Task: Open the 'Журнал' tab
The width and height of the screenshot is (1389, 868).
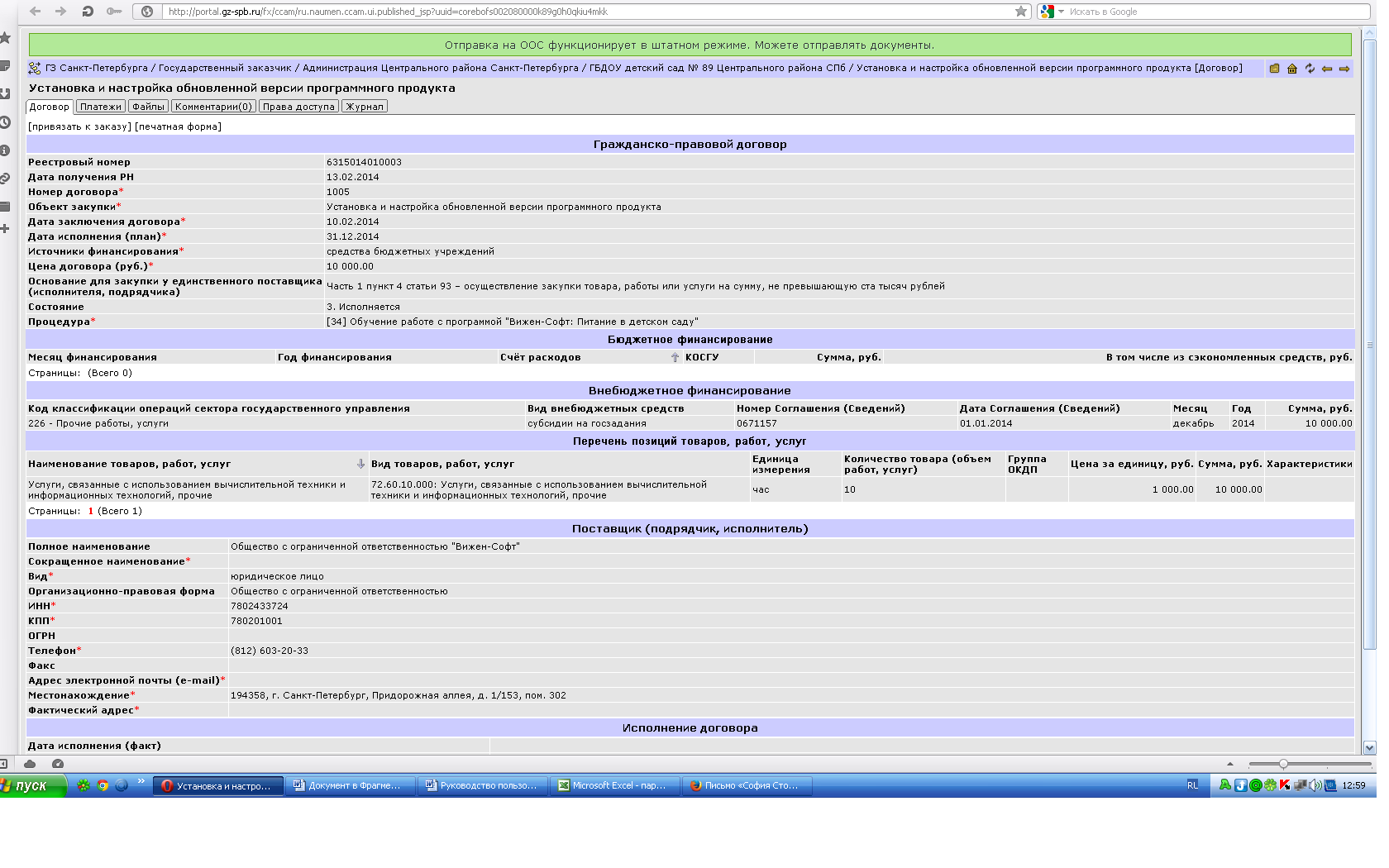Action: pos(365,107)
